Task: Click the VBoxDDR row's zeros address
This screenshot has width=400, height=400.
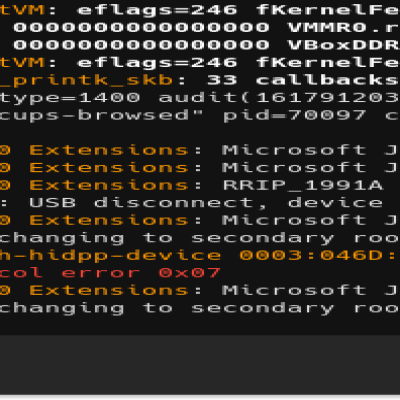Action: click(141, 45)
